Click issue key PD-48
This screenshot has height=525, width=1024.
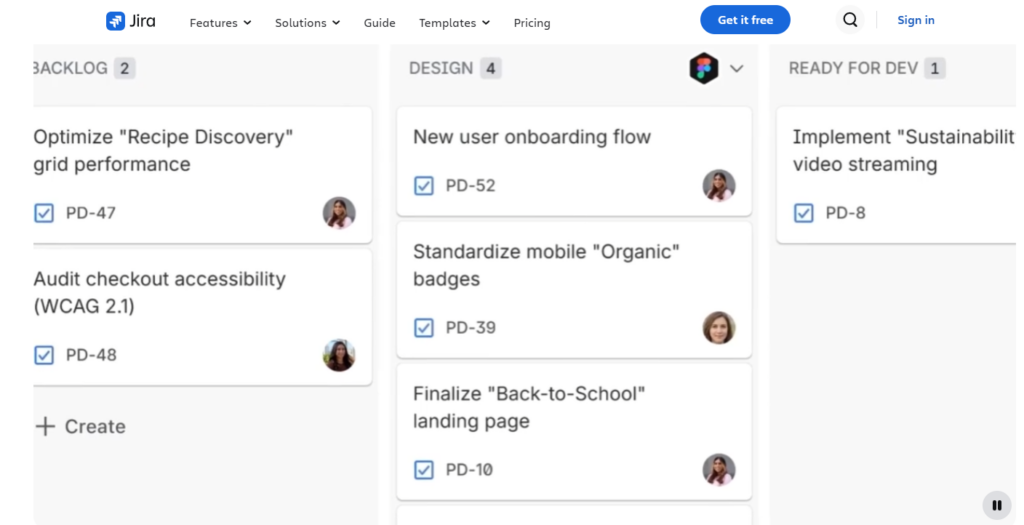click(91, 355)
